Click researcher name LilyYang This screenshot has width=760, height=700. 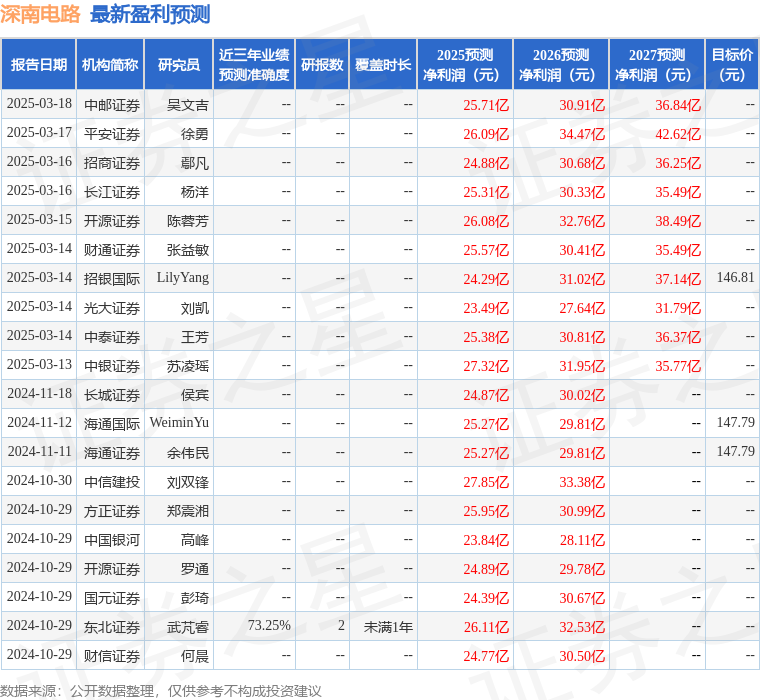(183, 278)
